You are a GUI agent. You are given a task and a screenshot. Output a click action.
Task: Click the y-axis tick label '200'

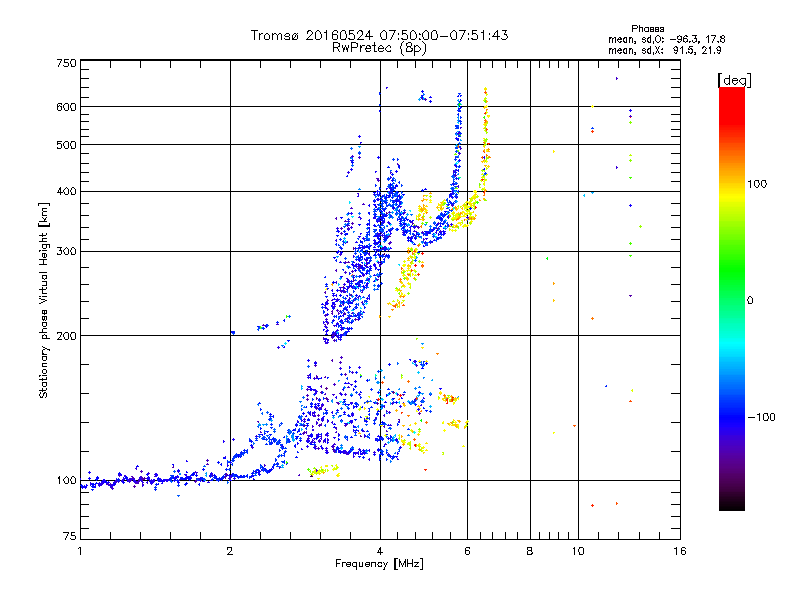coord(67,336)
